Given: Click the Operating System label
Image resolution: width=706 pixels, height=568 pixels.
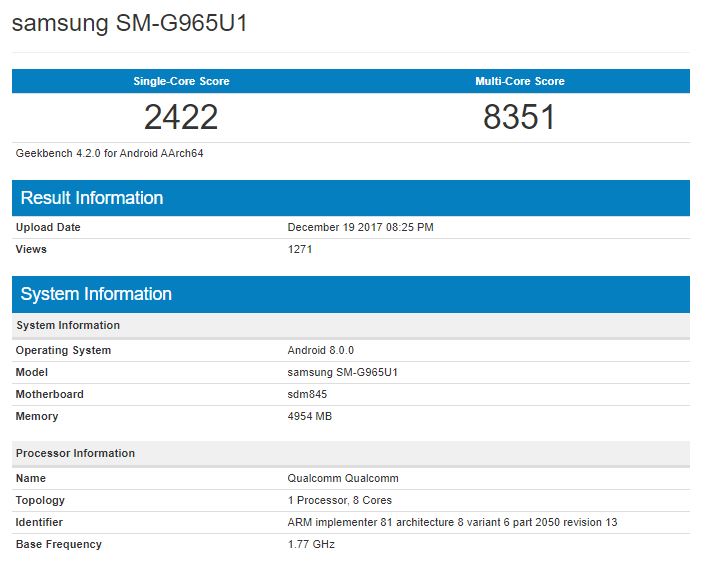Looking at the screenshot, I should click(63, 351).
